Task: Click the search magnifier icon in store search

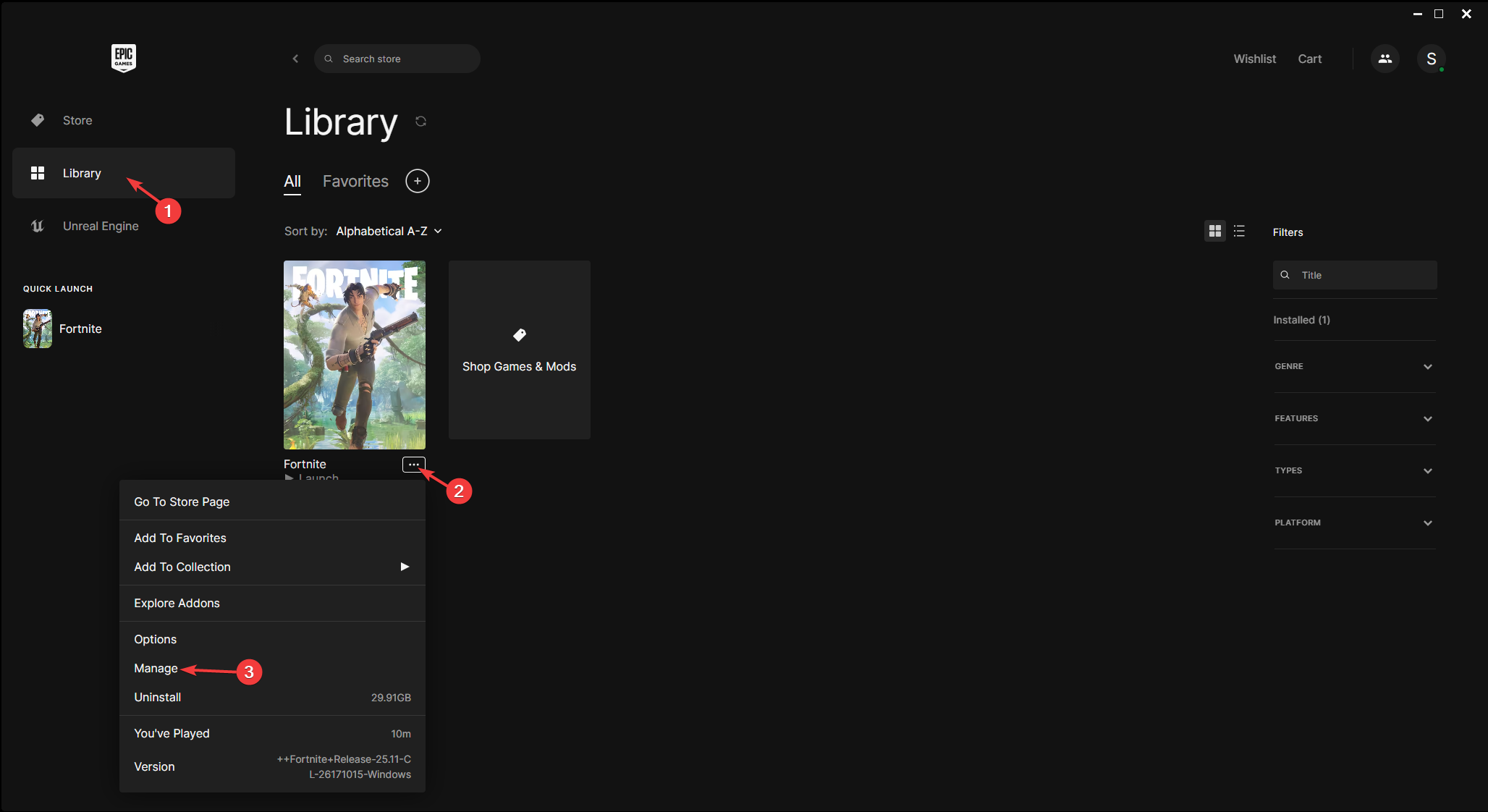Action: (329, 59)
